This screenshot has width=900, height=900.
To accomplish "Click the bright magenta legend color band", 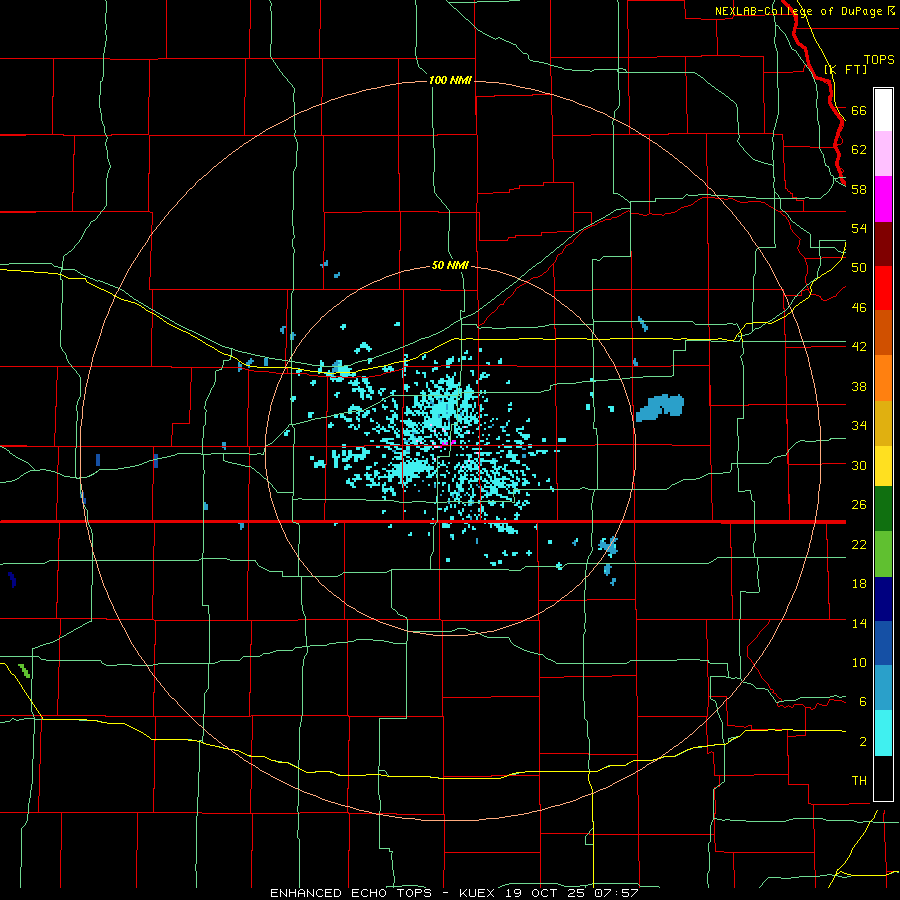I will pyautogui.click(x=883, y=199).
